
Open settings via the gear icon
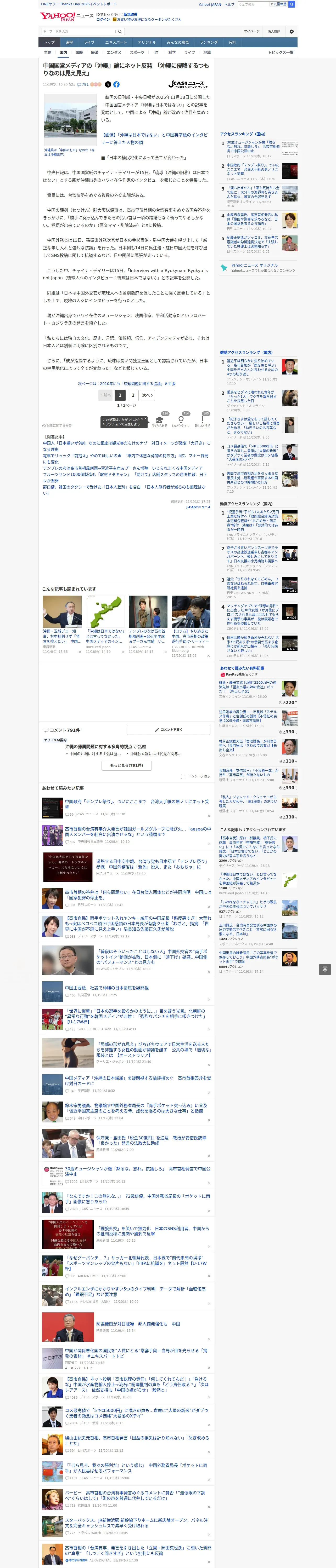tap(292, 31)
